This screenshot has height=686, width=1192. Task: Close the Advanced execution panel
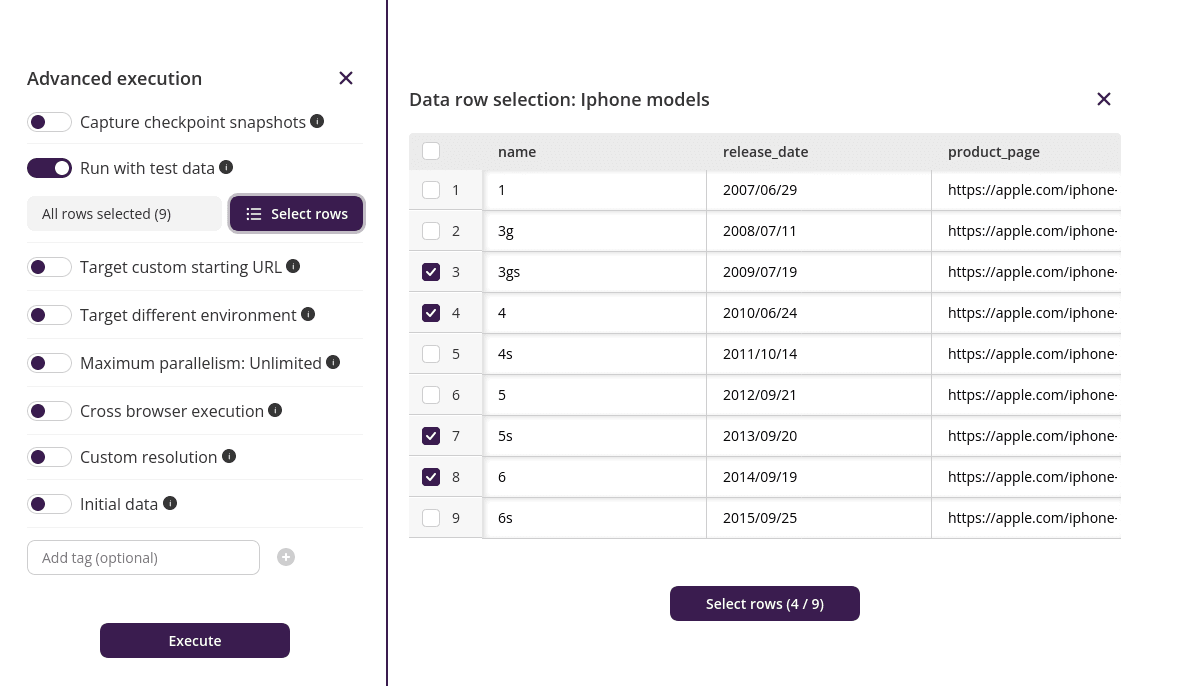tap(346, 77)
